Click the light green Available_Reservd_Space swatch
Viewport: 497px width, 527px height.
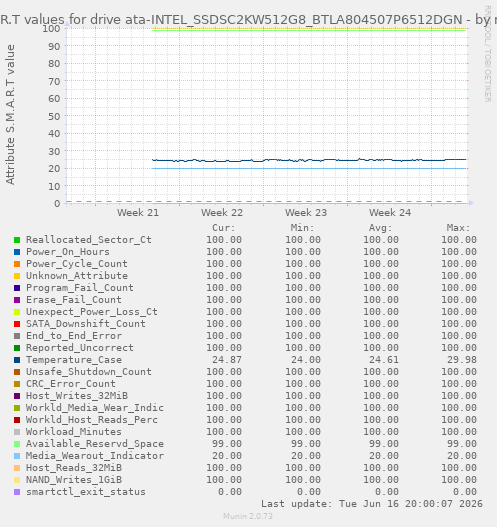click(x=17, y=444)
